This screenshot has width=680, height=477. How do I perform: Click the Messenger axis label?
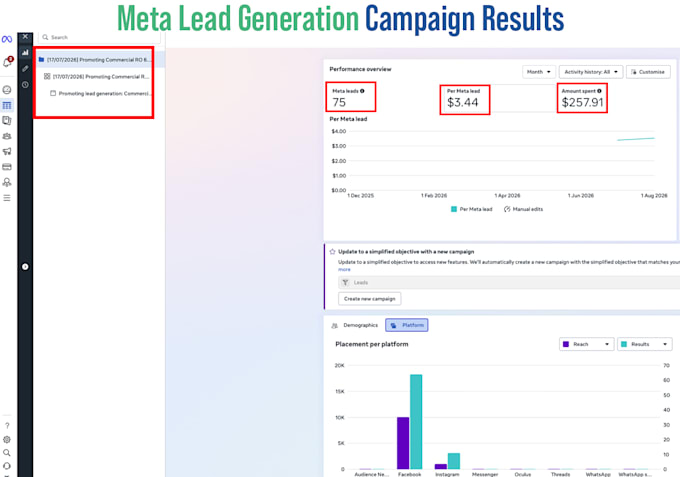pos(485,474)
